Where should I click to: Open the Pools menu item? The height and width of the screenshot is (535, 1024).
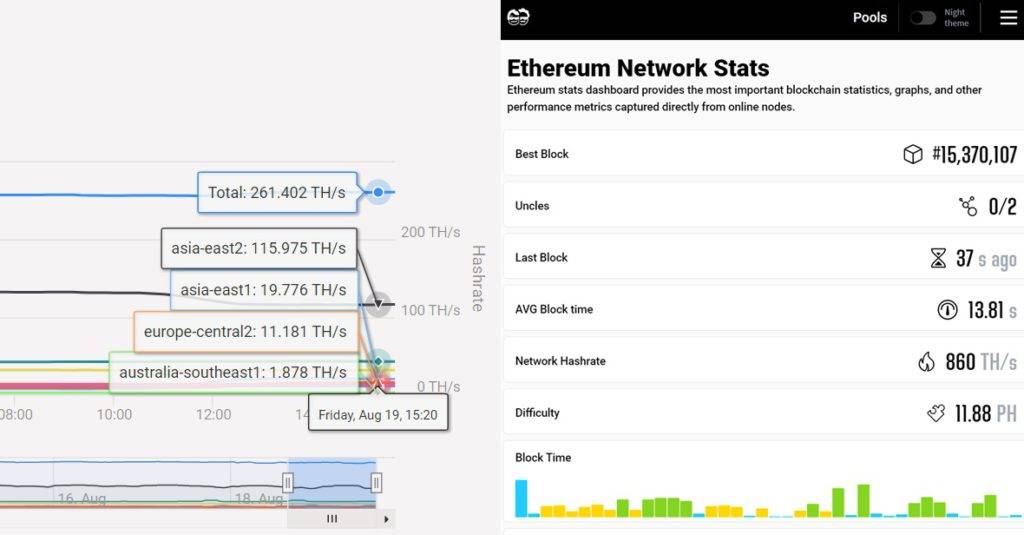(870, 17)
